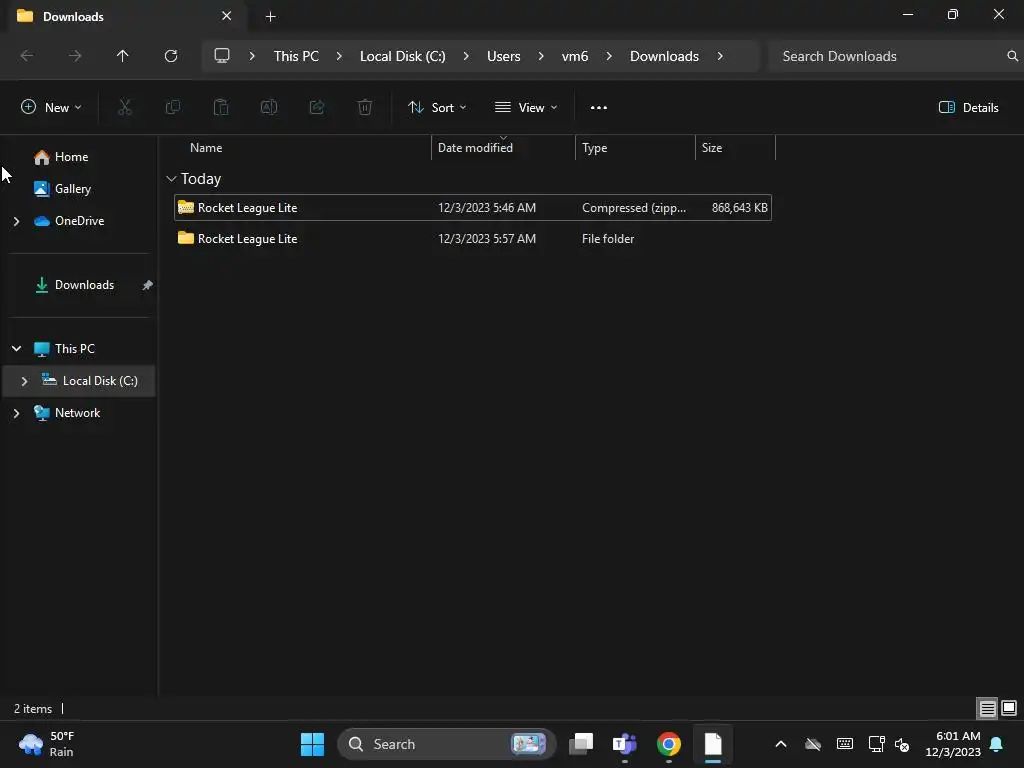Open Google Chrome from taskbar
1024x768 pixels.
point(668,744)
